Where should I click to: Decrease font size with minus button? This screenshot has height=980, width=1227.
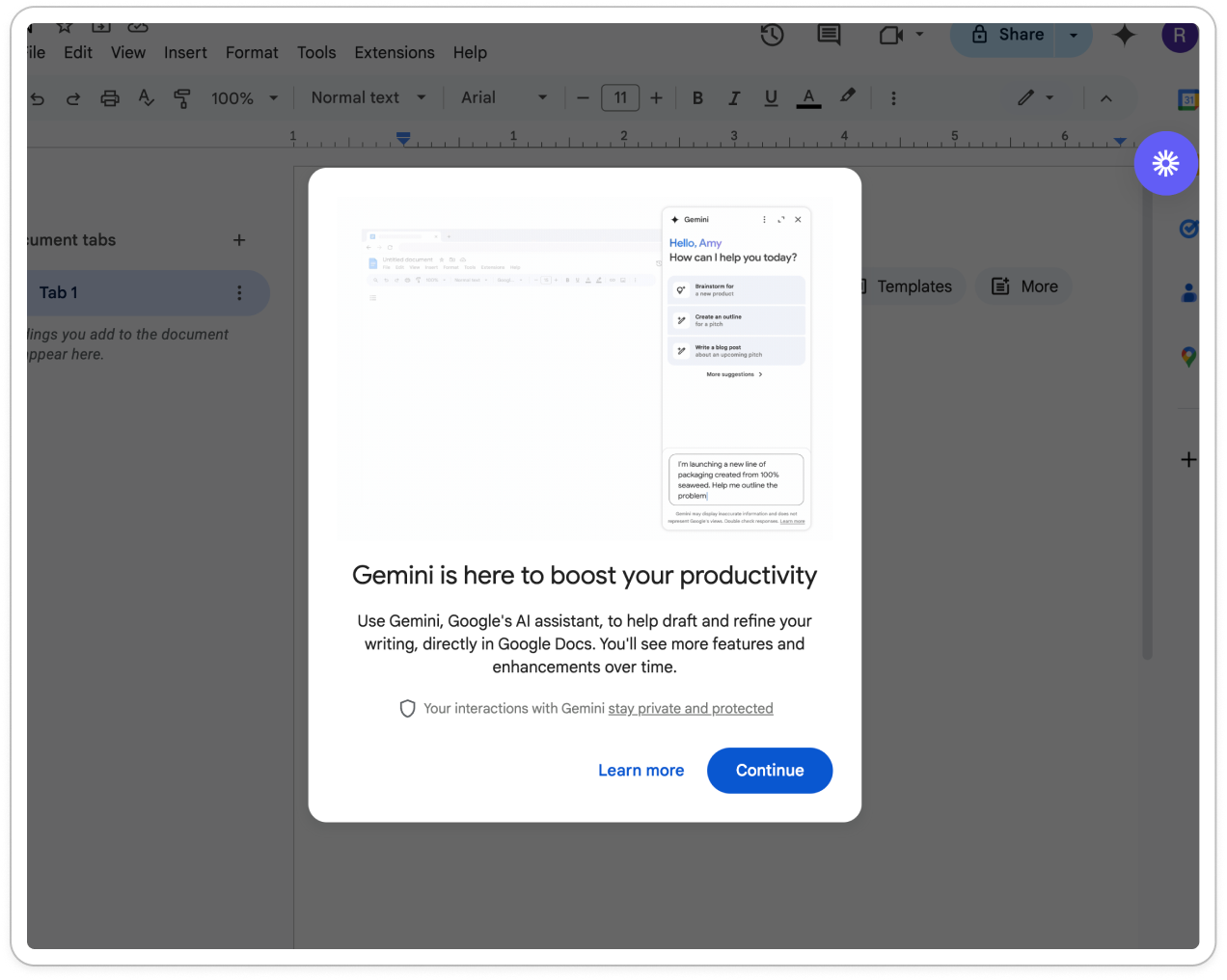coord(583,98)
